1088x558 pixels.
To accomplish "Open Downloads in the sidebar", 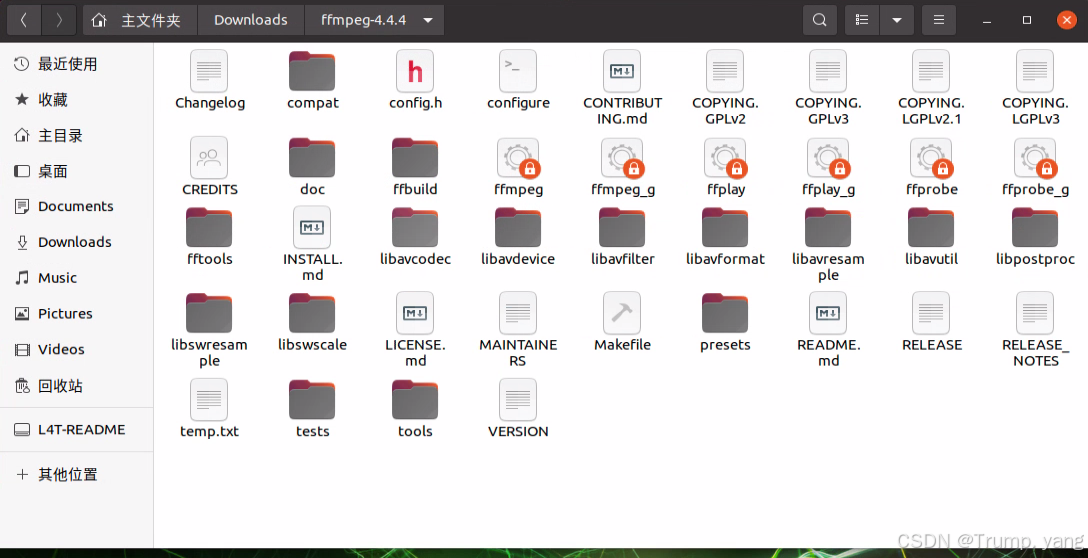I will (76, 242).
